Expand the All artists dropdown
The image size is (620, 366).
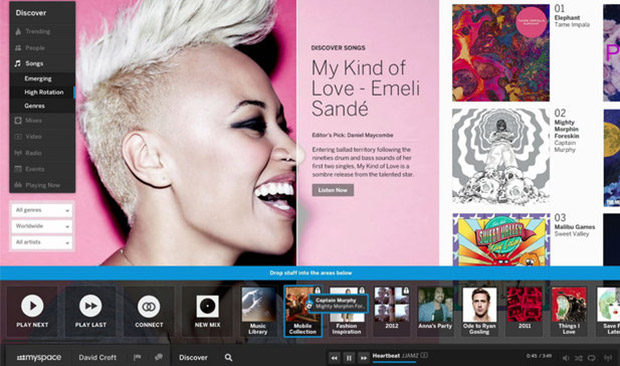(x=42, y=242)
